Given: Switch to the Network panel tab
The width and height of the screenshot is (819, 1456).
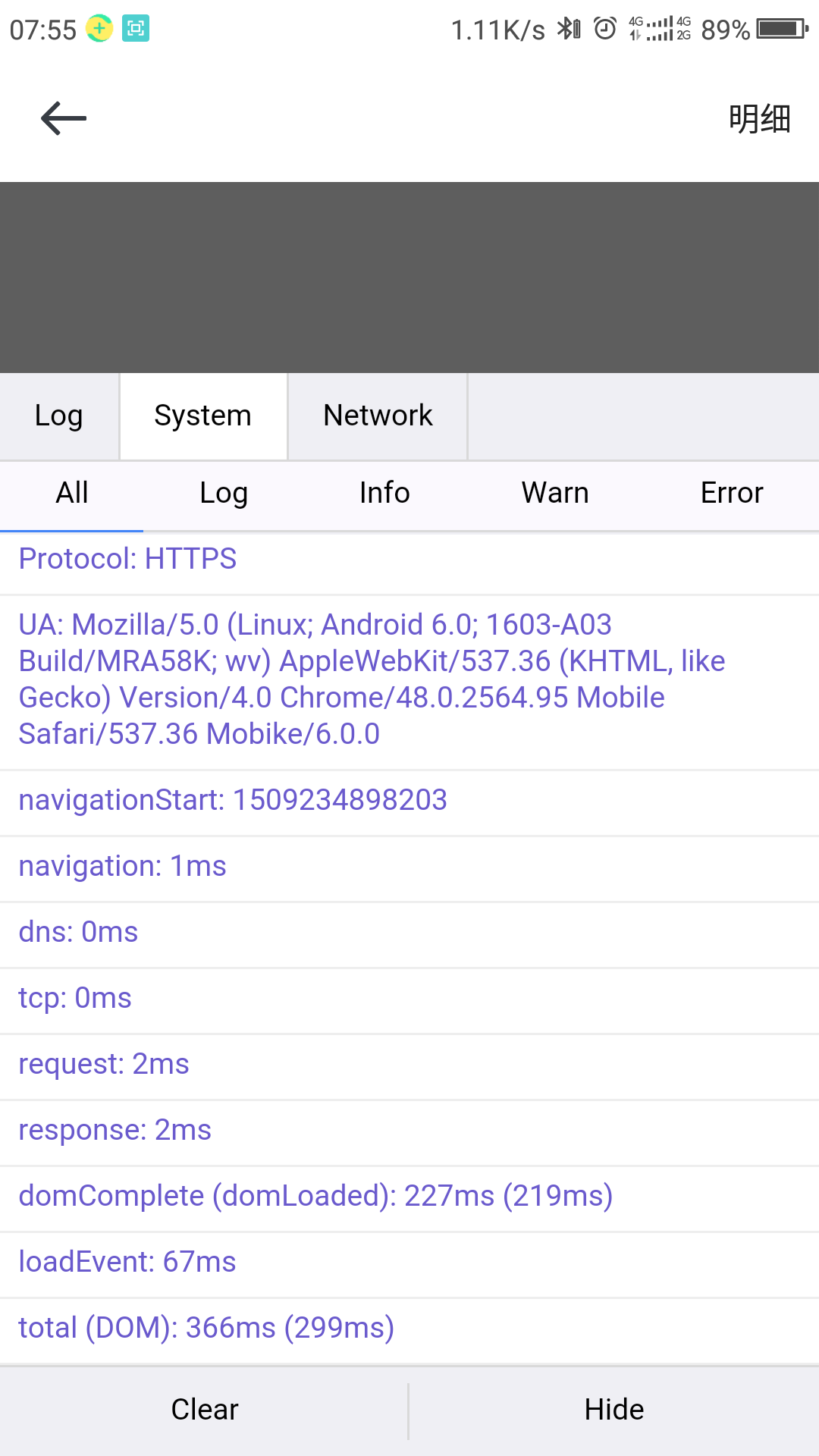Looking at the screenshot, I should pos(378,416).
